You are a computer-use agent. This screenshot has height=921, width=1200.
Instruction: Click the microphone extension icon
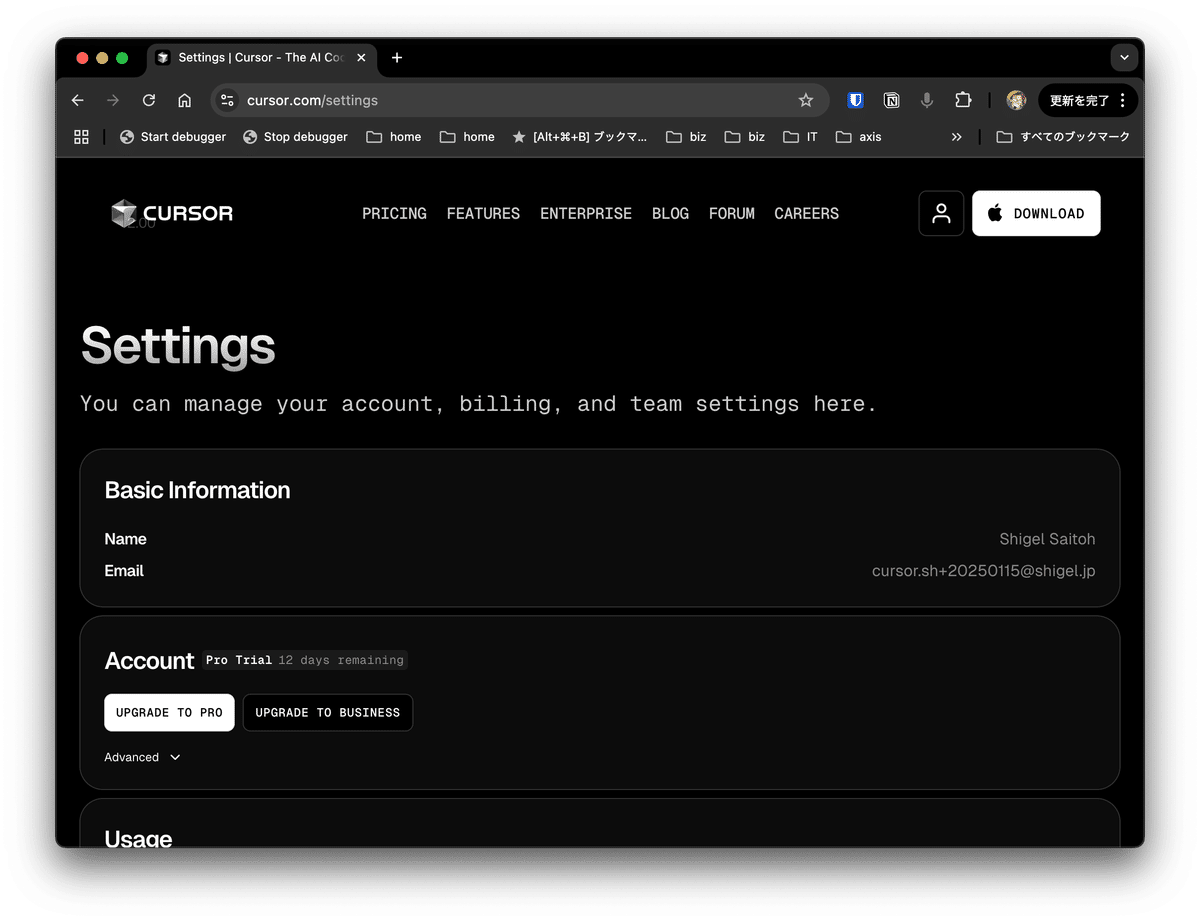(x=927, y=100)
